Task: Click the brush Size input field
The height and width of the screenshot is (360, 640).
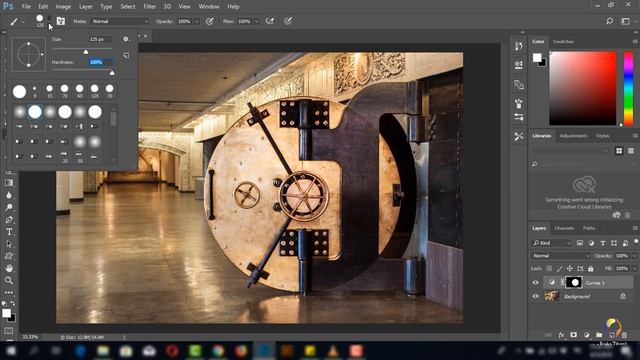Action: 101,39
